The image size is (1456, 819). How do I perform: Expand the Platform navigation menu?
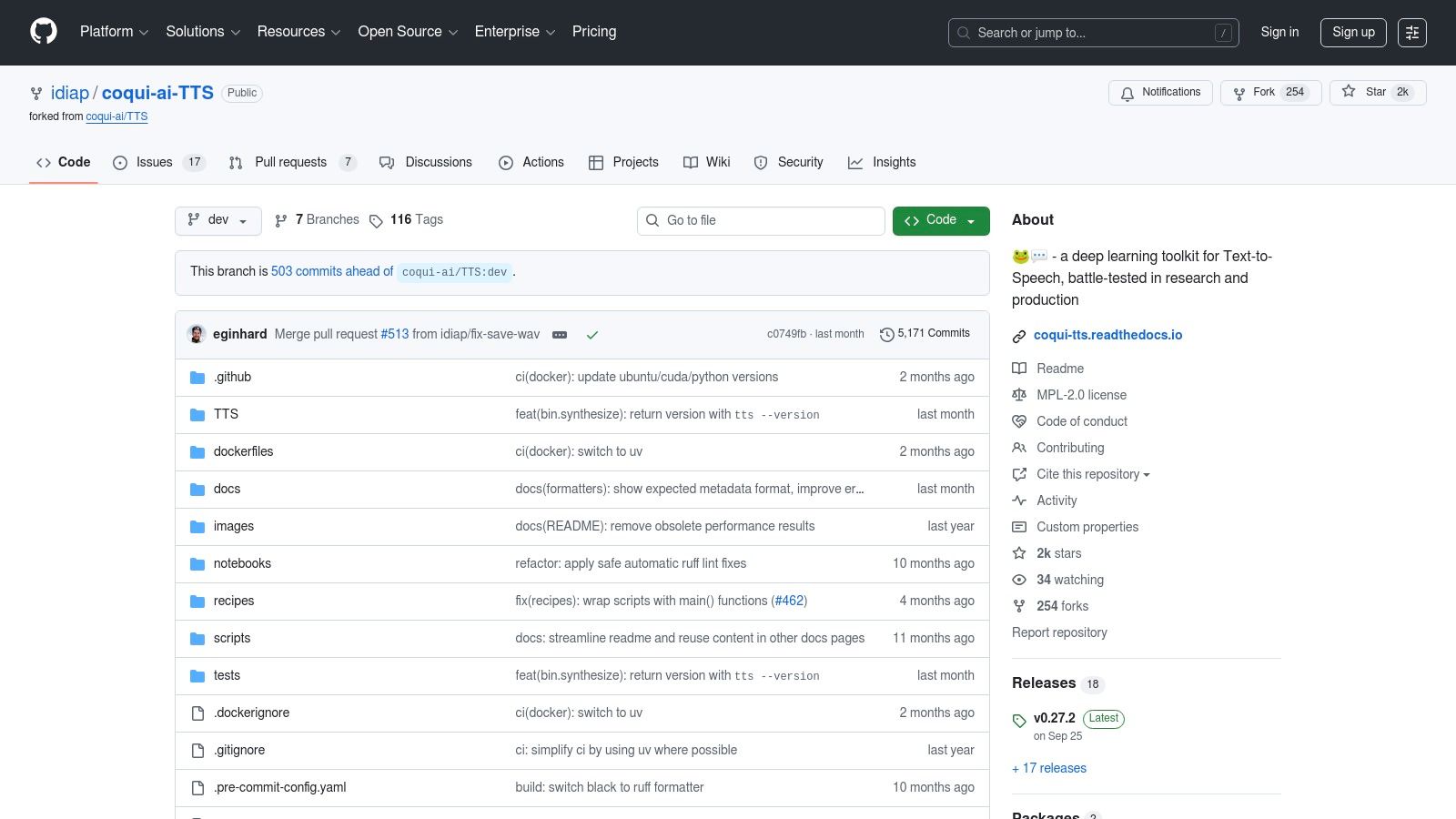114,32
